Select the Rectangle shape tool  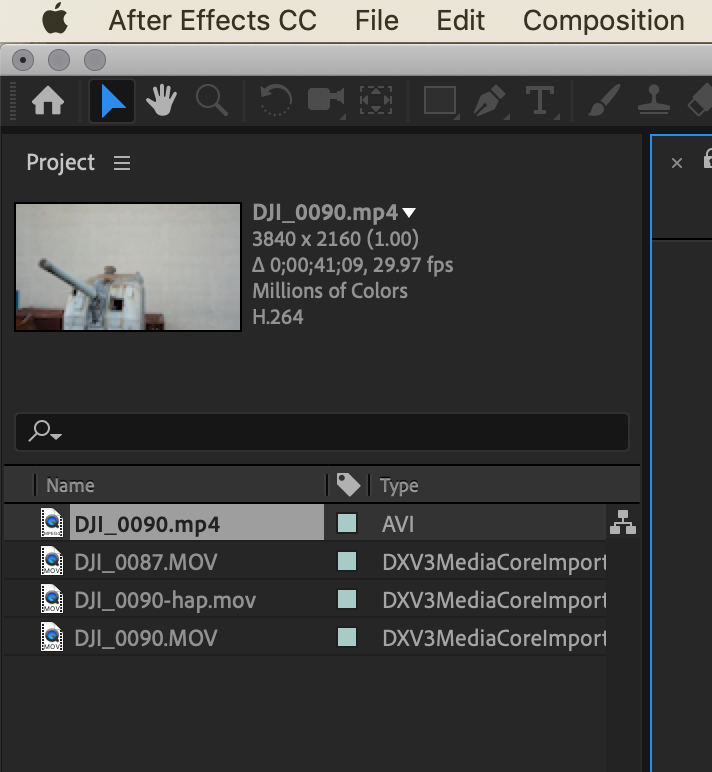pos(439,101)
